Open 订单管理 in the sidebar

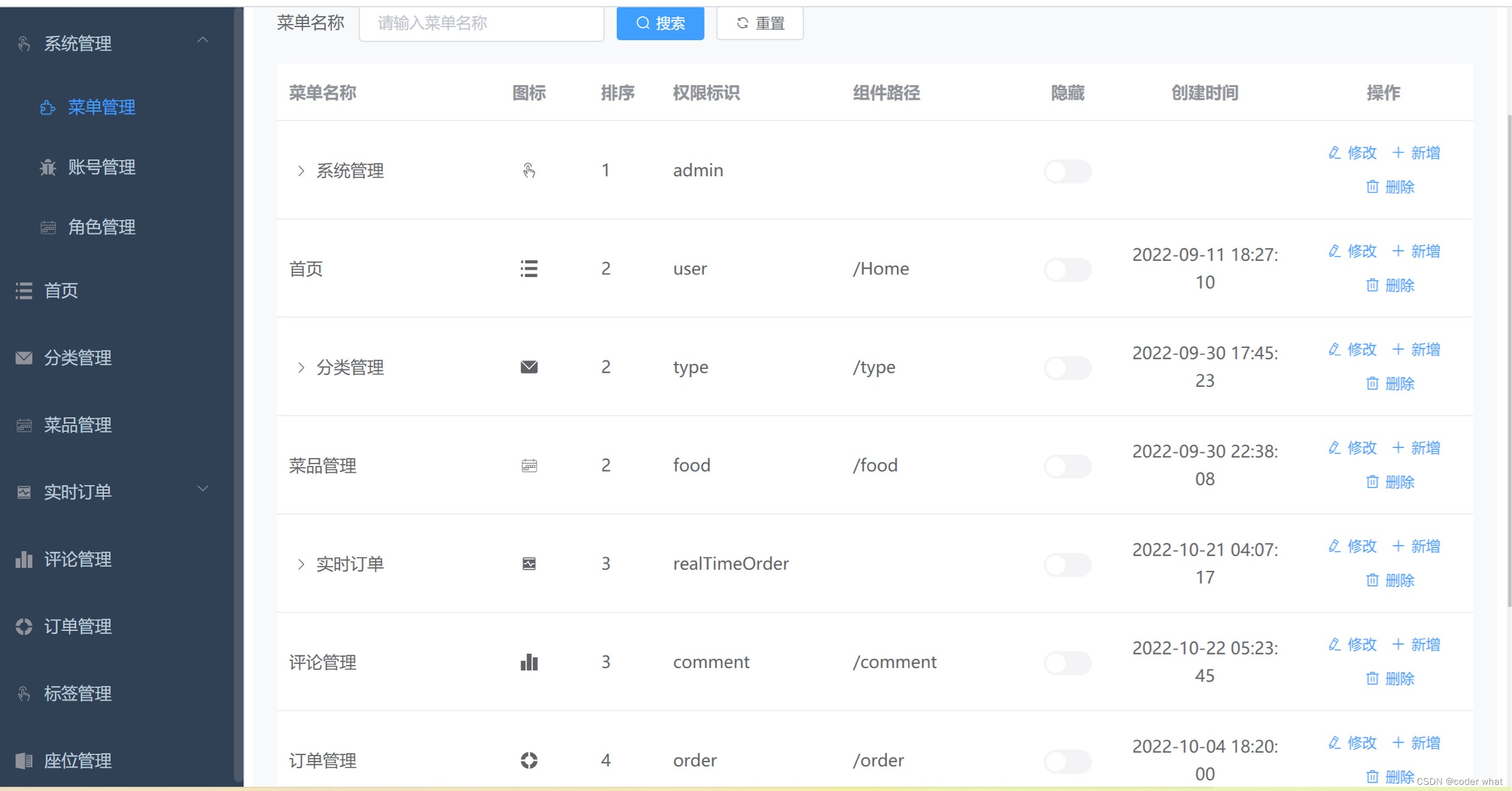pos(77,626)
